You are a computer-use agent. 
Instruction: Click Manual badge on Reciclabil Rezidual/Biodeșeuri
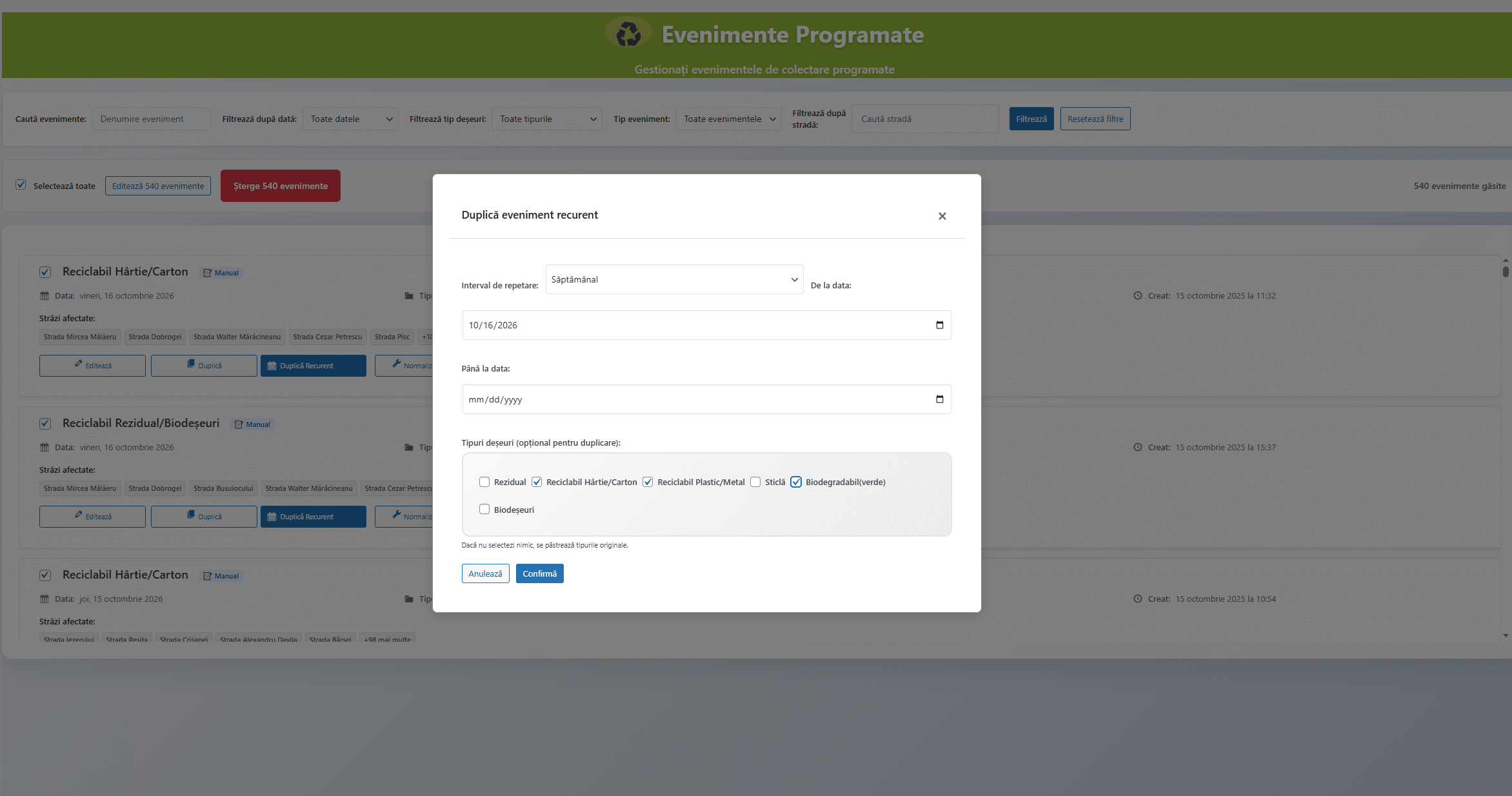tap(252, 424)
